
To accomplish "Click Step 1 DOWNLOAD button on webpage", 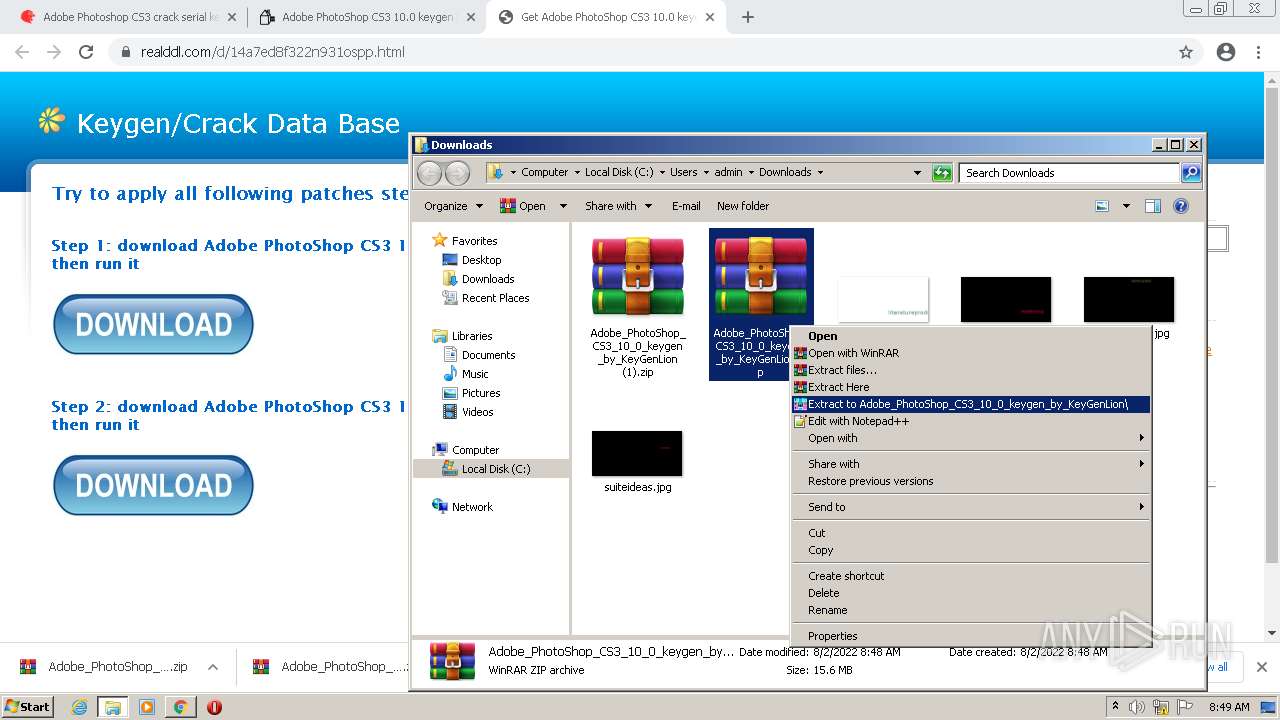I will [x=153, y=324].
